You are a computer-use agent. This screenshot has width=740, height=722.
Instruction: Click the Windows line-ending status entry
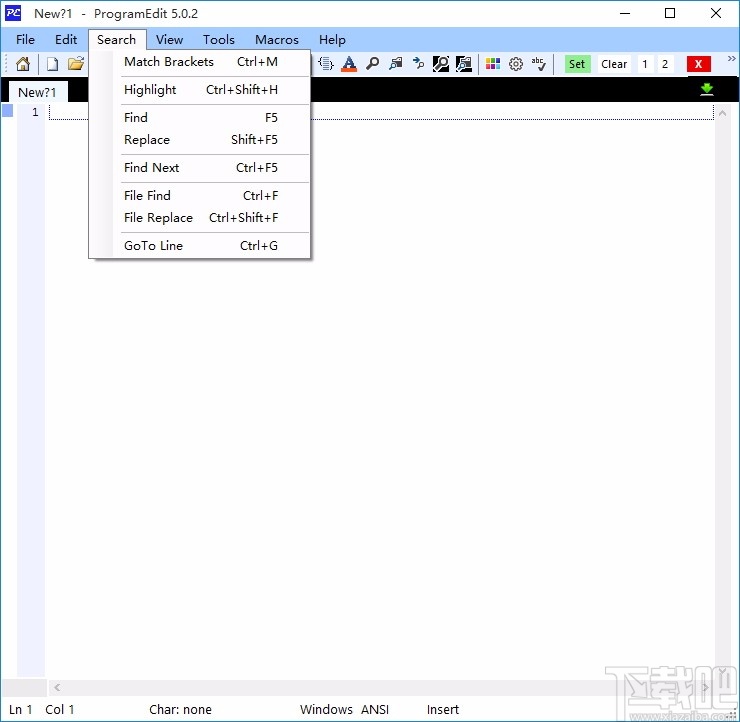(x=326, y=709)
